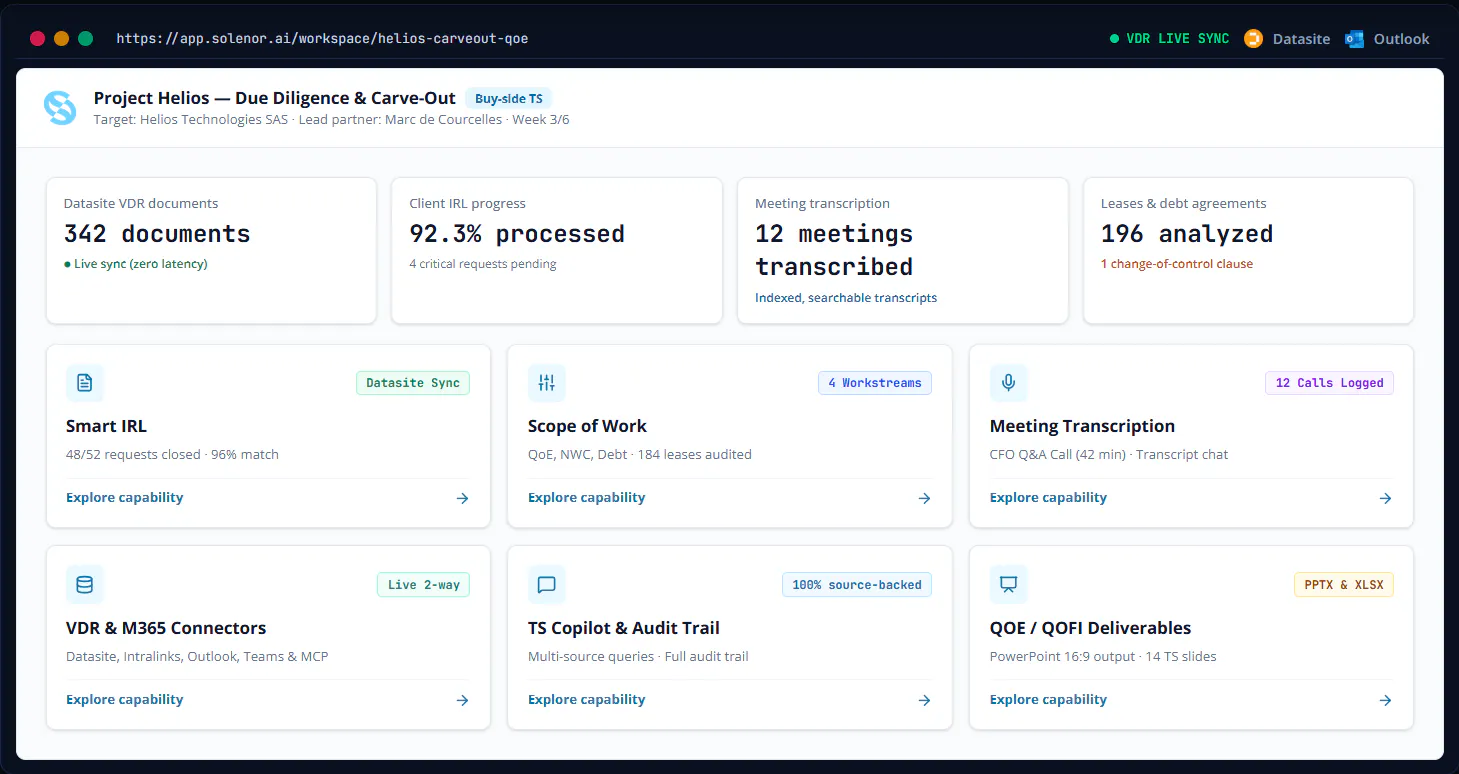The height and width of the screenshot is (774, 1459).
Task: Click the arrow on Scope of Work card
Action: click(x=924, y=498)
